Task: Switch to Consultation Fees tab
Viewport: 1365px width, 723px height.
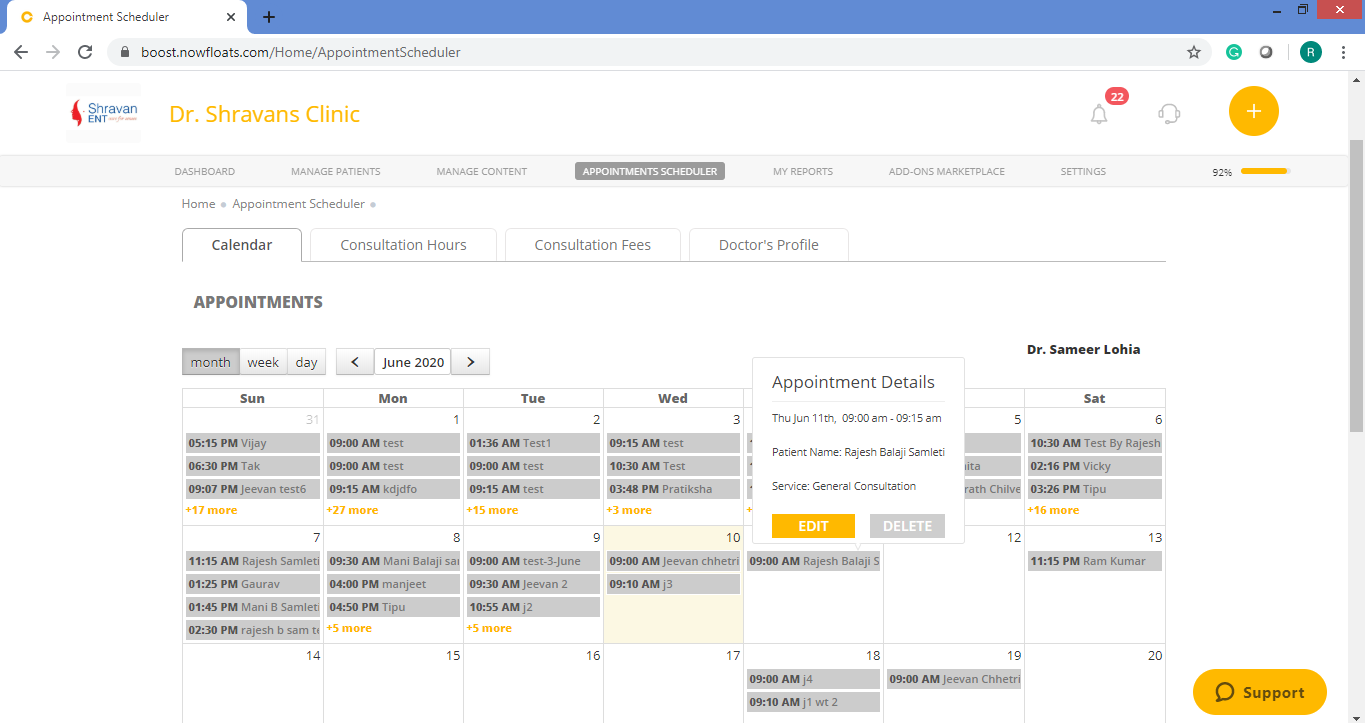Action: (x=593, y=245)
